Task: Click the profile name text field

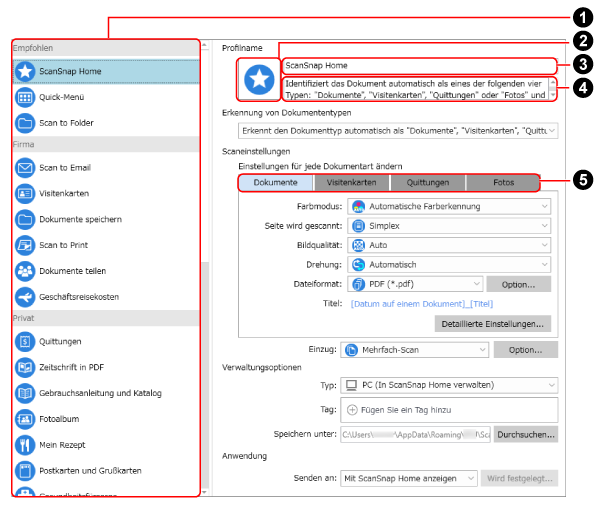Action: click(419, 66)
